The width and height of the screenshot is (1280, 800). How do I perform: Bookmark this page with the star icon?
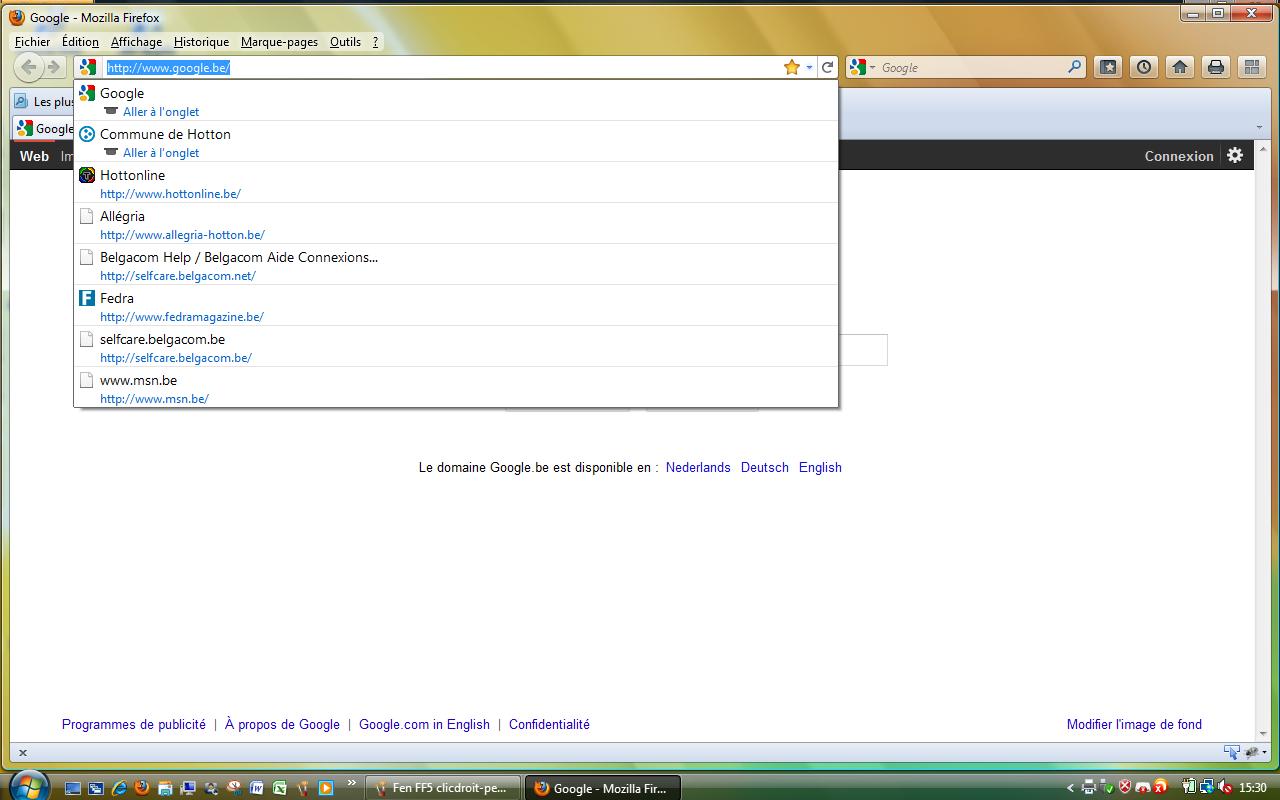[792, 67]
